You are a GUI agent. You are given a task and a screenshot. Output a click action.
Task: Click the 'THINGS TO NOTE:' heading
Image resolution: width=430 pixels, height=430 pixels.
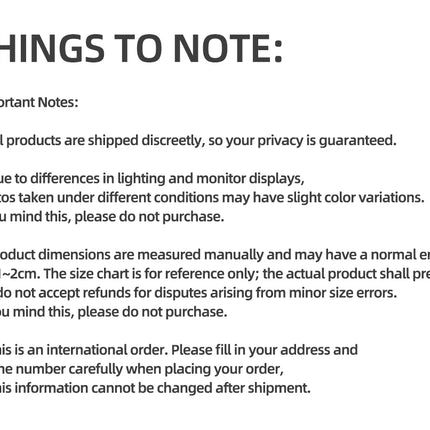pyautogui.click(x=141, y=49)
